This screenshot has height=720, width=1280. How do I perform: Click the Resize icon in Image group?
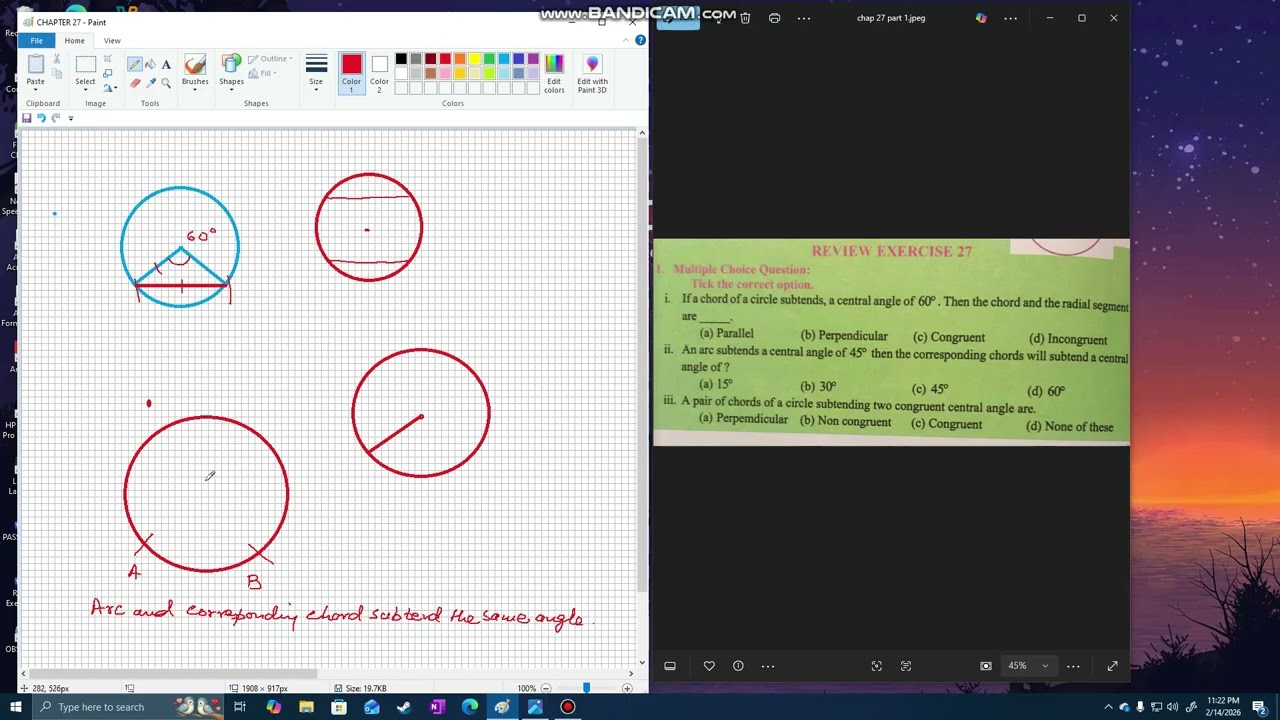(x=108, y=73)
